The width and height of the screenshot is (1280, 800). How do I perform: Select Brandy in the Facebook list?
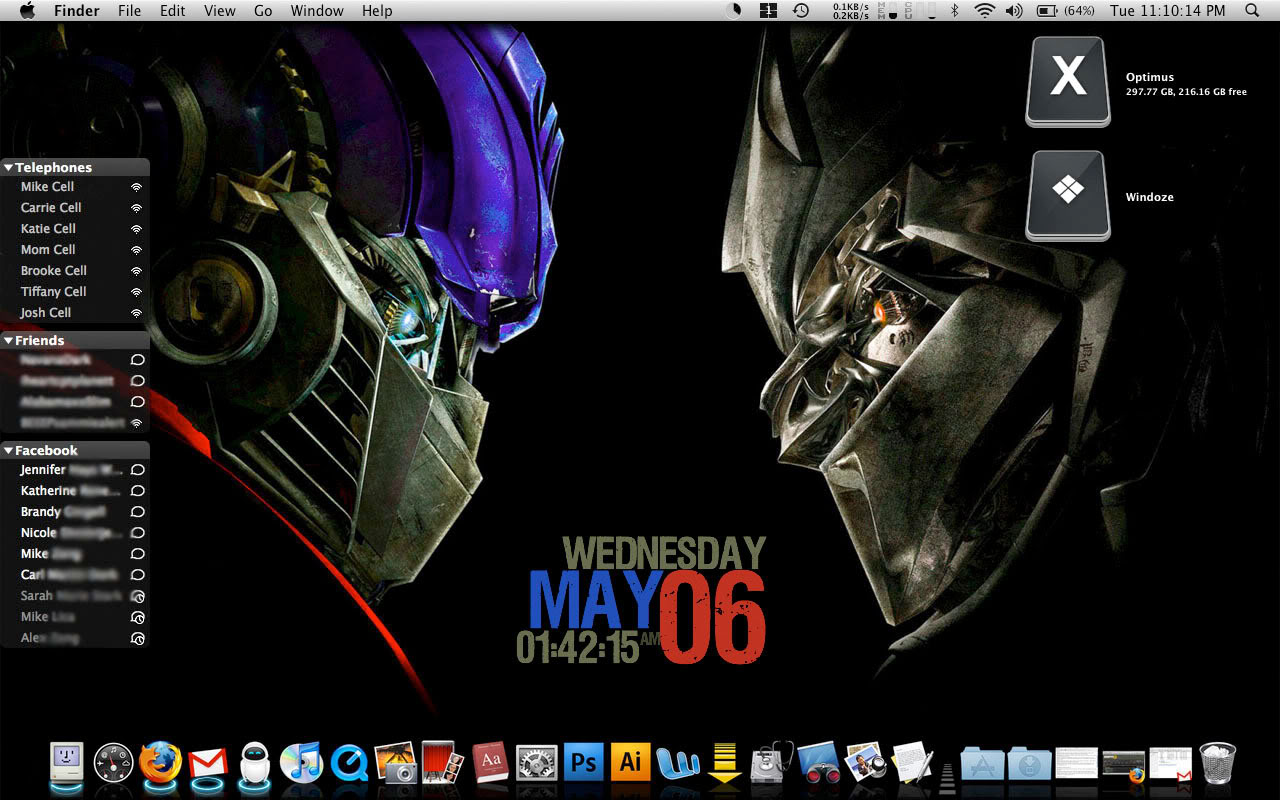tap(75, 512)
